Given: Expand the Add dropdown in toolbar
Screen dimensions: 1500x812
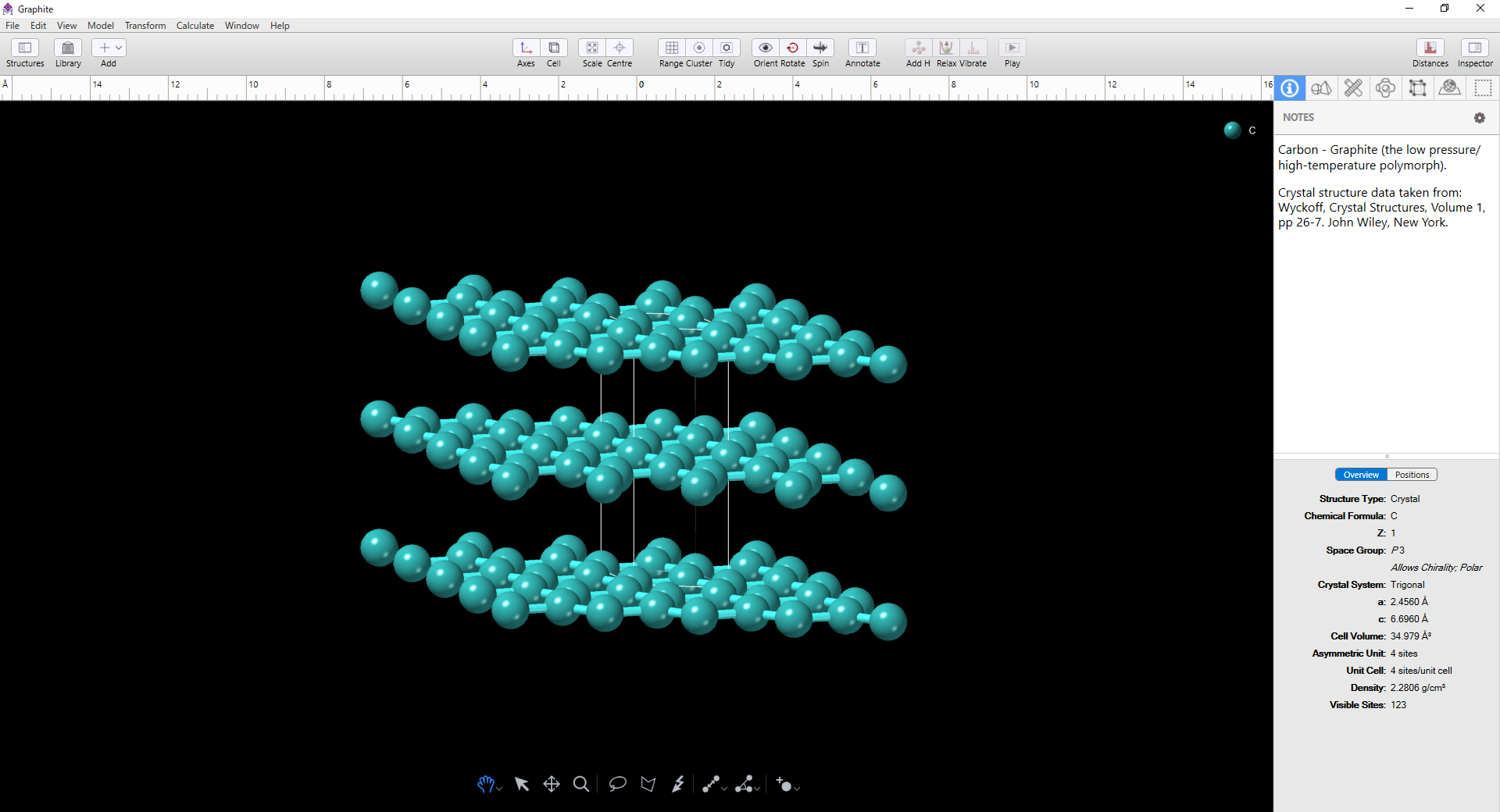Looking at the screenshot, I should [119, 48].
